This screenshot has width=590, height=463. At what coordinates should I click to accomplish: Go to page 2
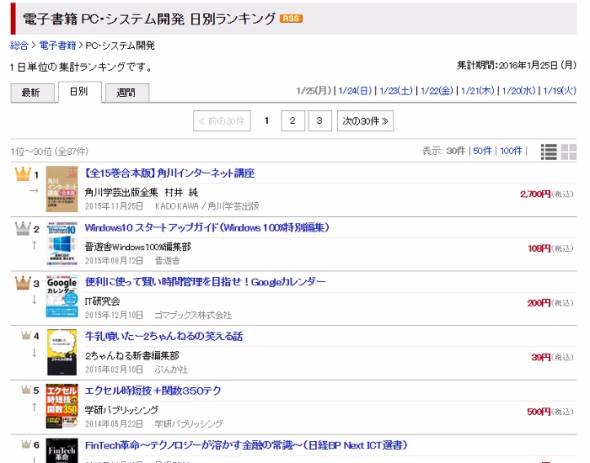tap(292, 121)
